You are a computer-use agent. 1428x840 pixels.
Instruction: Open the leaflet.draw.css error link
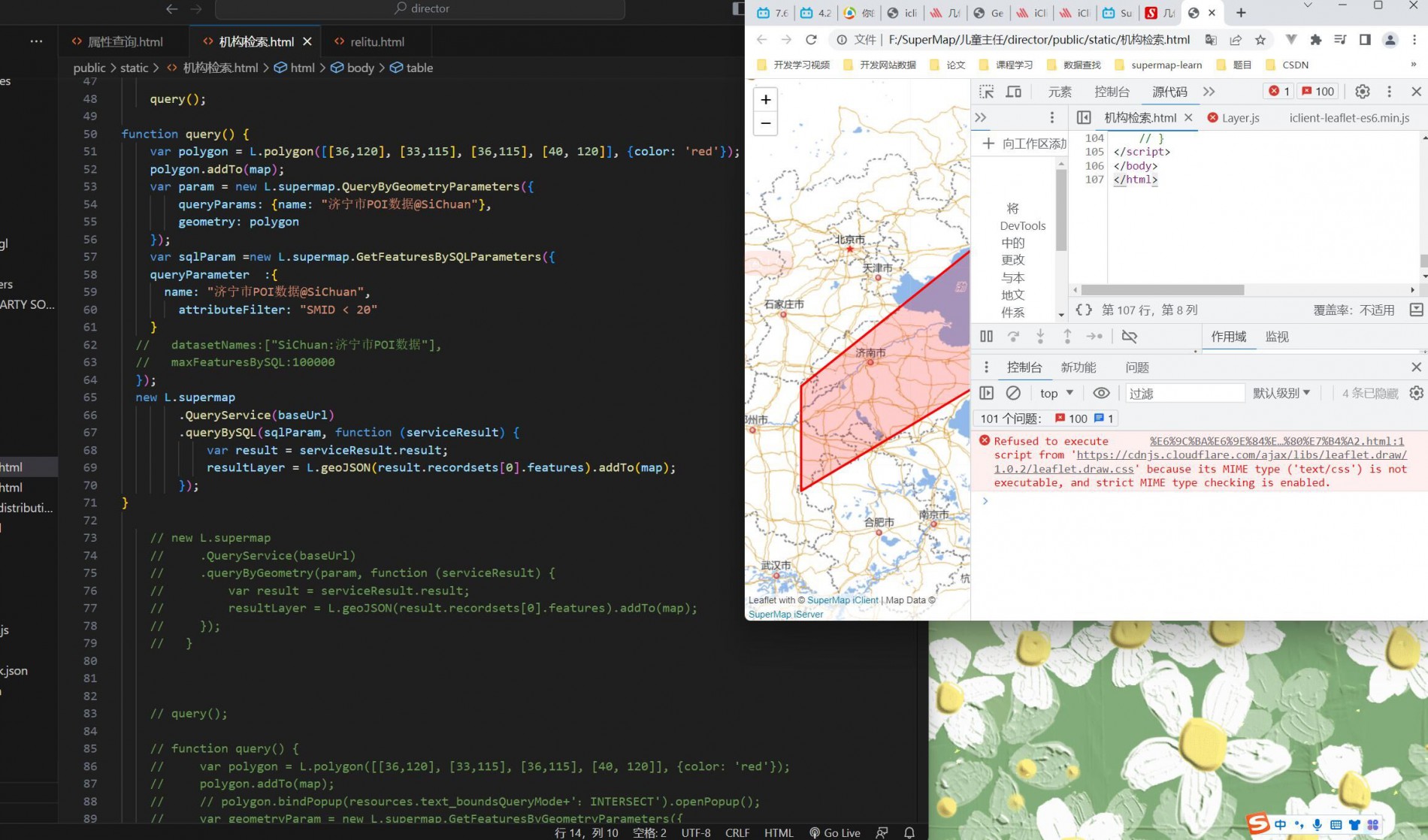point(1200,462)
